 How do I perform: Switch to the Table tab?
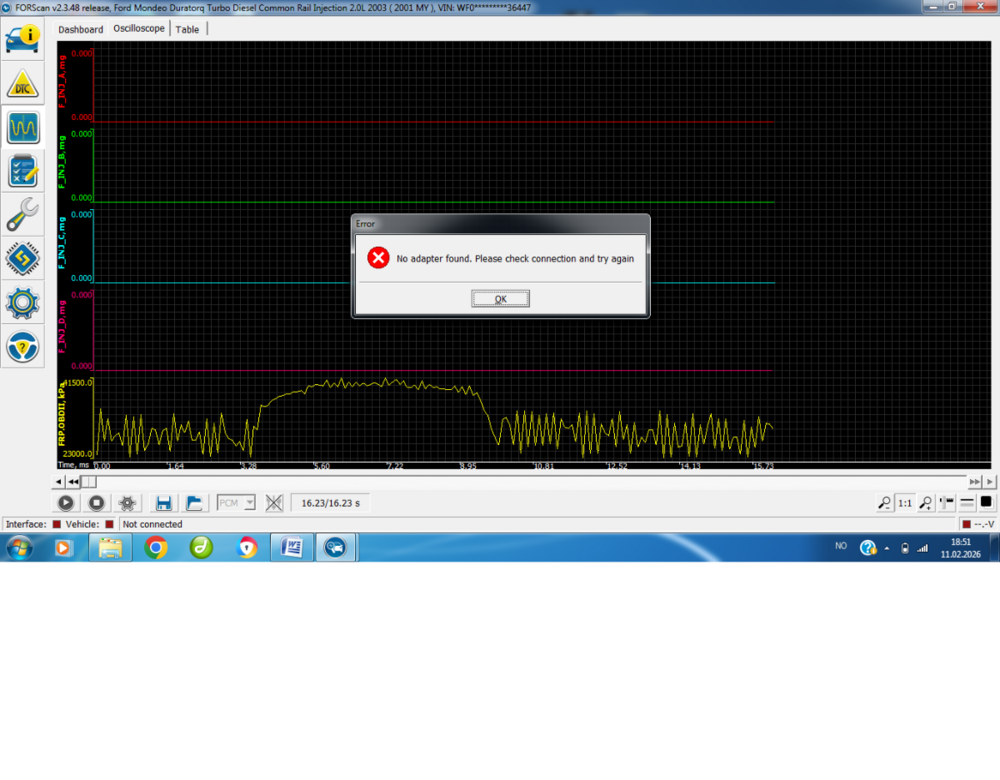pyautogui.click(x=187, y=29)
